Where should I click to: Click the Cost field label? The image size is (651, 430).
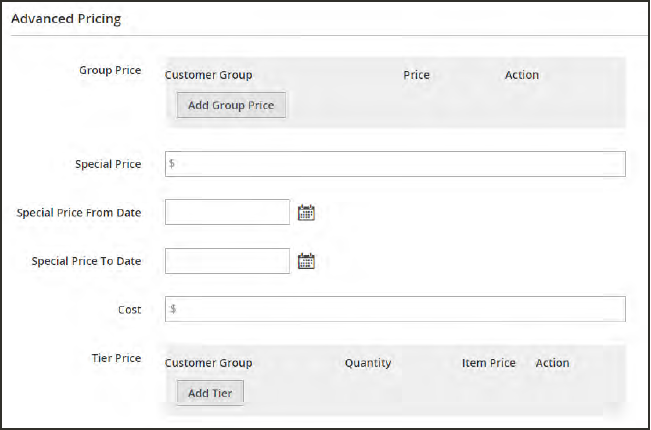129,309
